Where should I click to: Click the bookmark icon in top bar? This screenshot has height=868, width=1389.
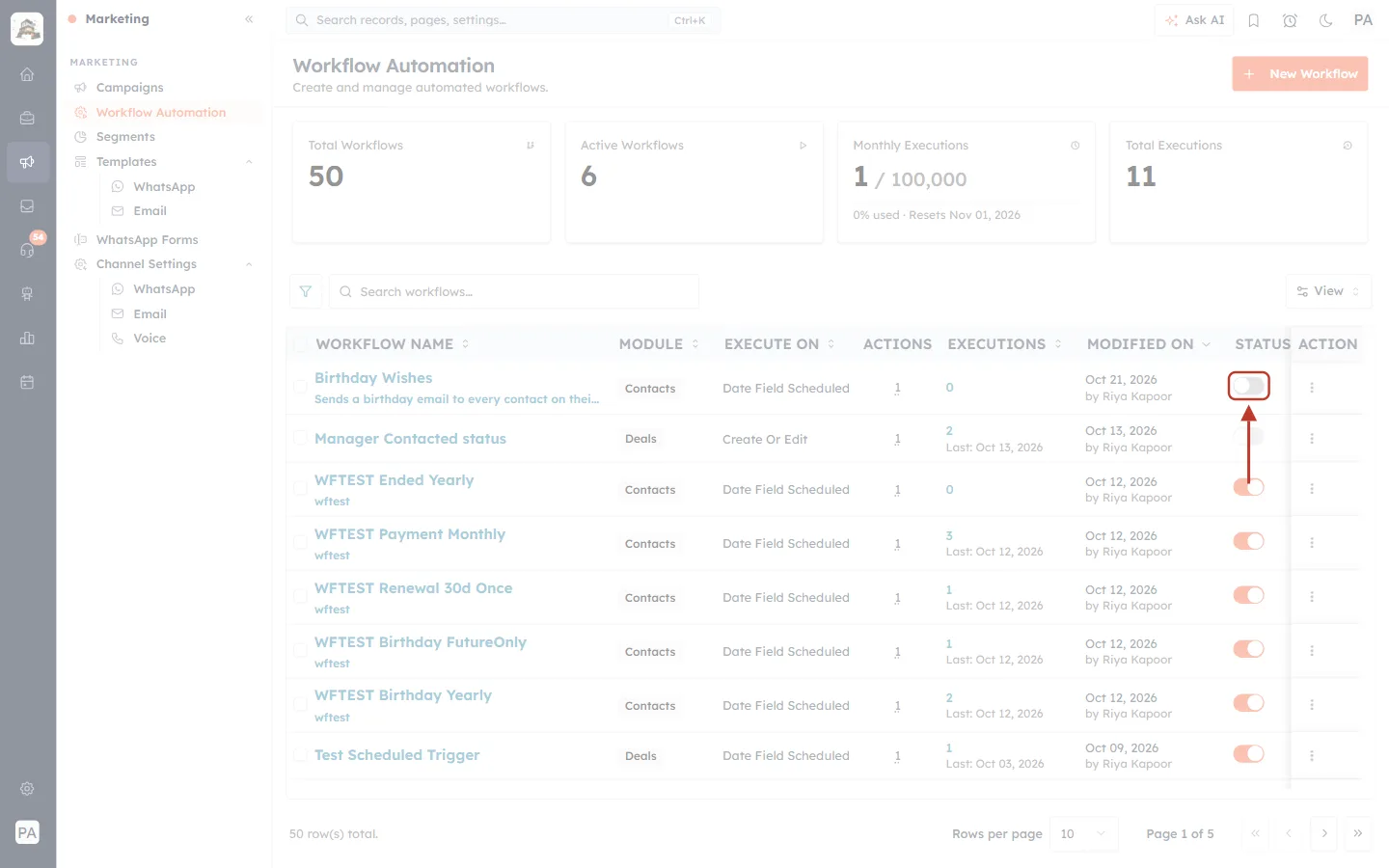[1254, 20]
